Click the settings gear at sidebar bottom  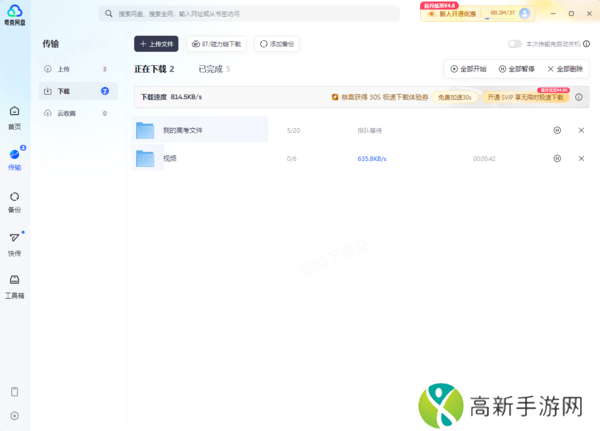tap(14, 415)
